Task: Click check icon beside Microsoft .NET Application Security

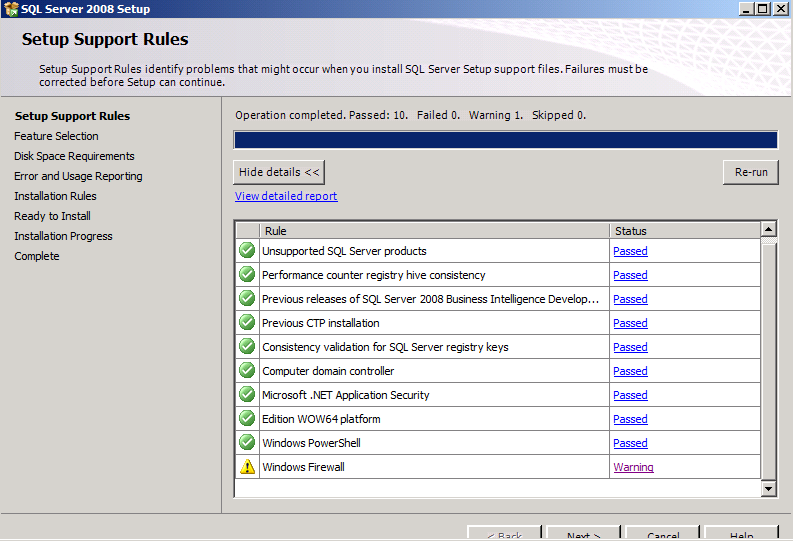Action: click(x=247, y=395)
